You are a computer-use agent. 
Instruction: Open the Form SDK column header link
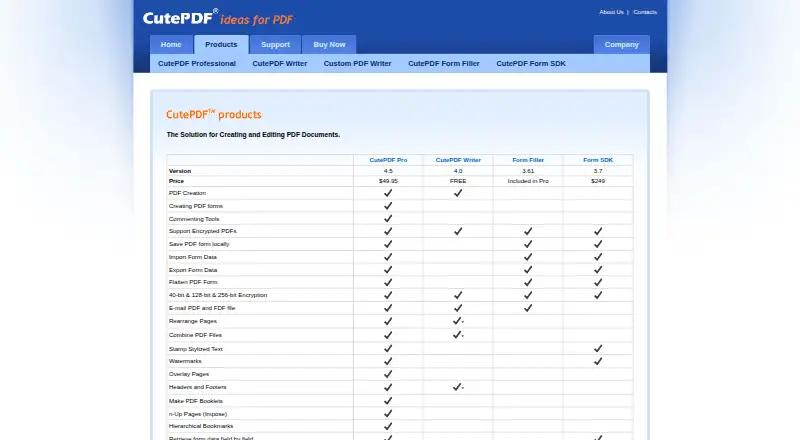(598, 160)
